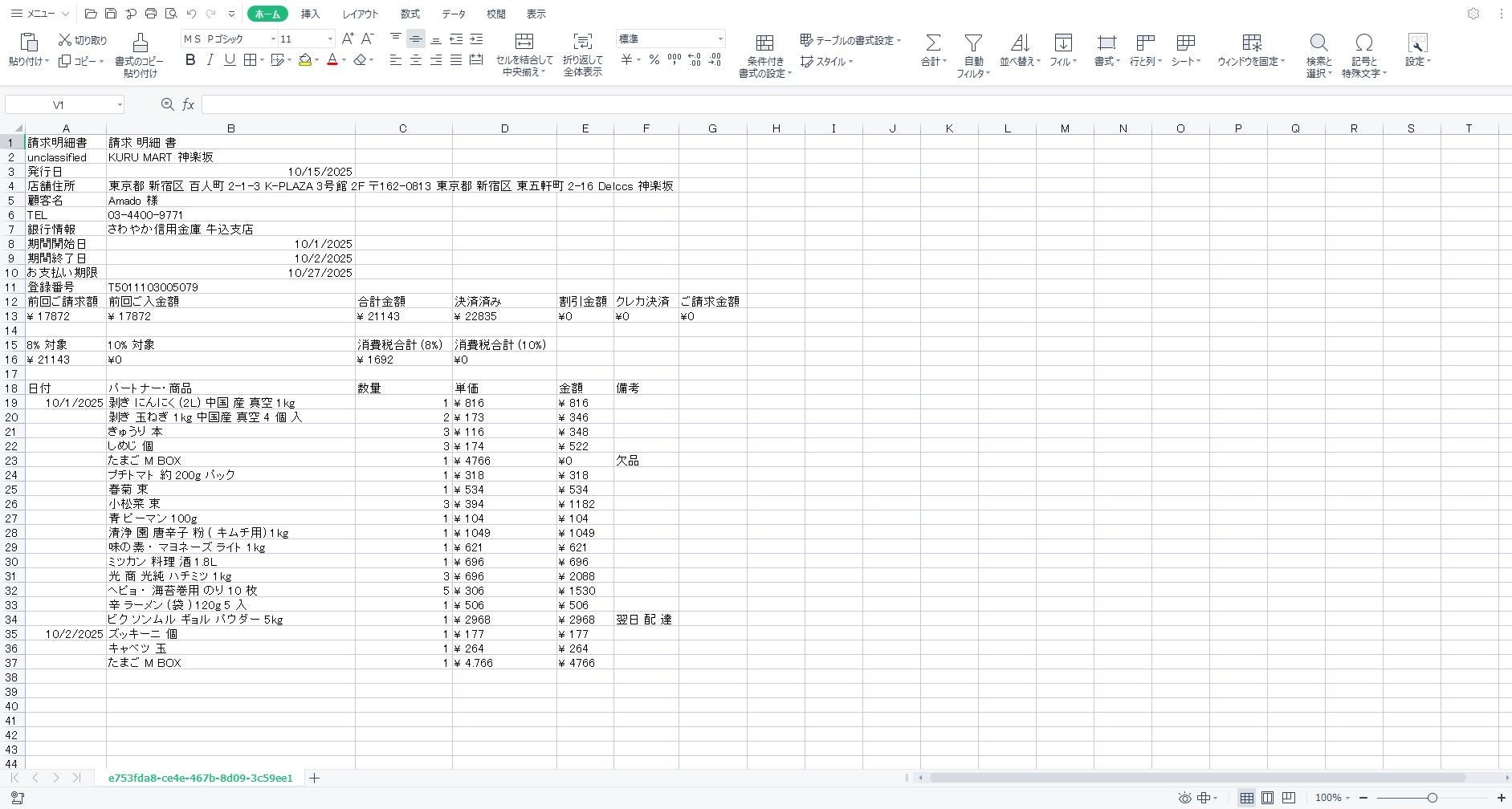
Task: Print the spreadsheet using printer icon
Action: 151,14
